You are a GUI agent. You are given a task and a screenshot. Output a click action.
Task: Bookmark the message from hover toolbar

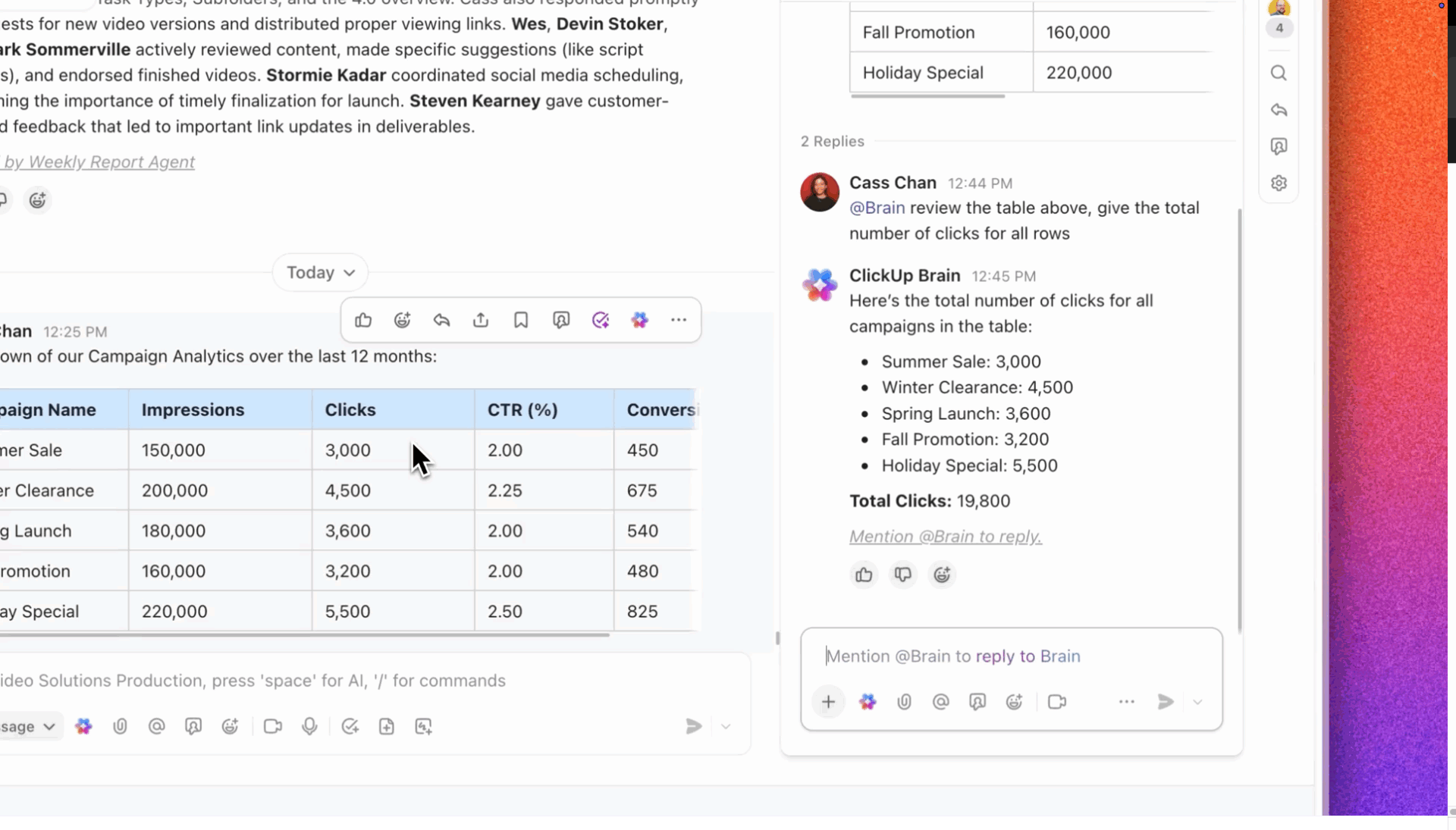point(521,321)
